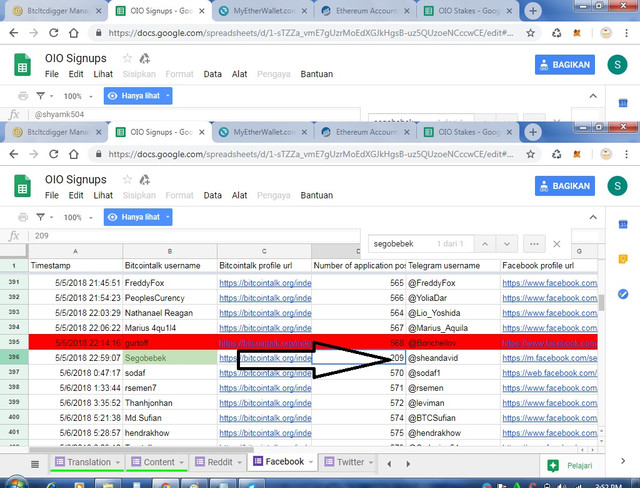Open the Chrome three-dot menu in the lower window
Image resolution: width=640 pixels, height=488 pixels.
coord(627,154)
